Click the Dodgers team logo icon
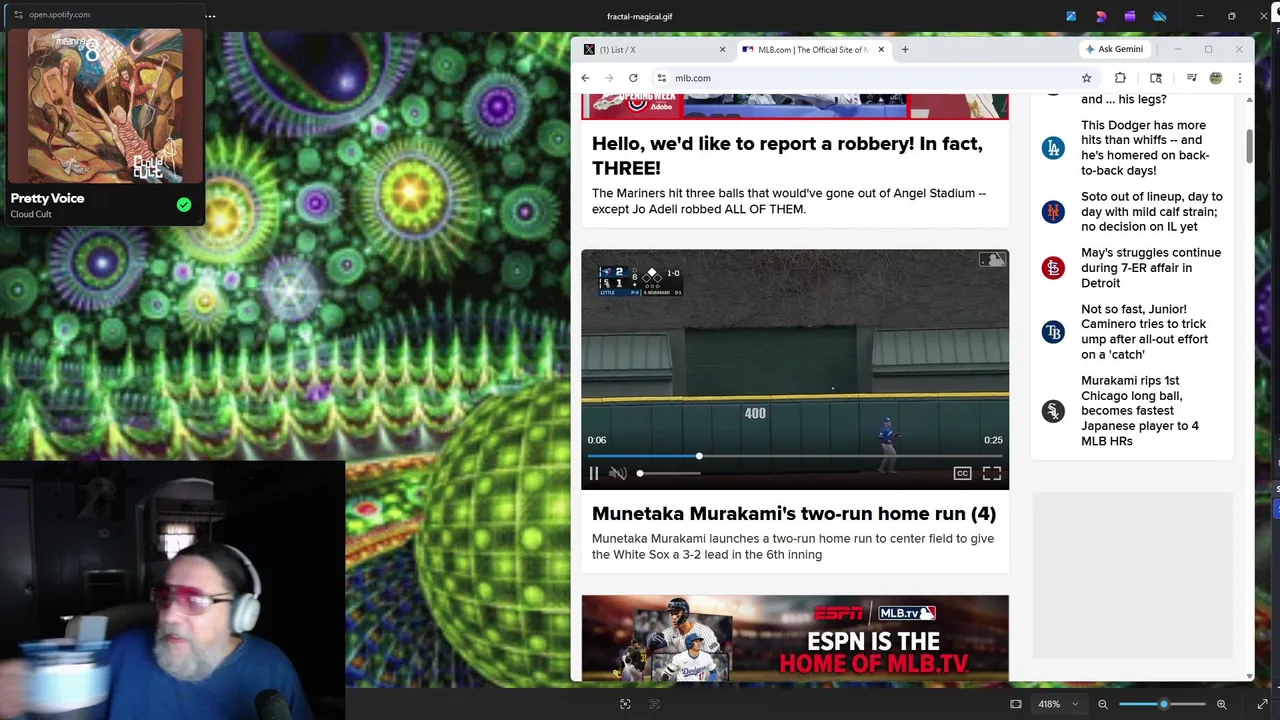This screenshot has height=720, width=1280. point(1053,148)
